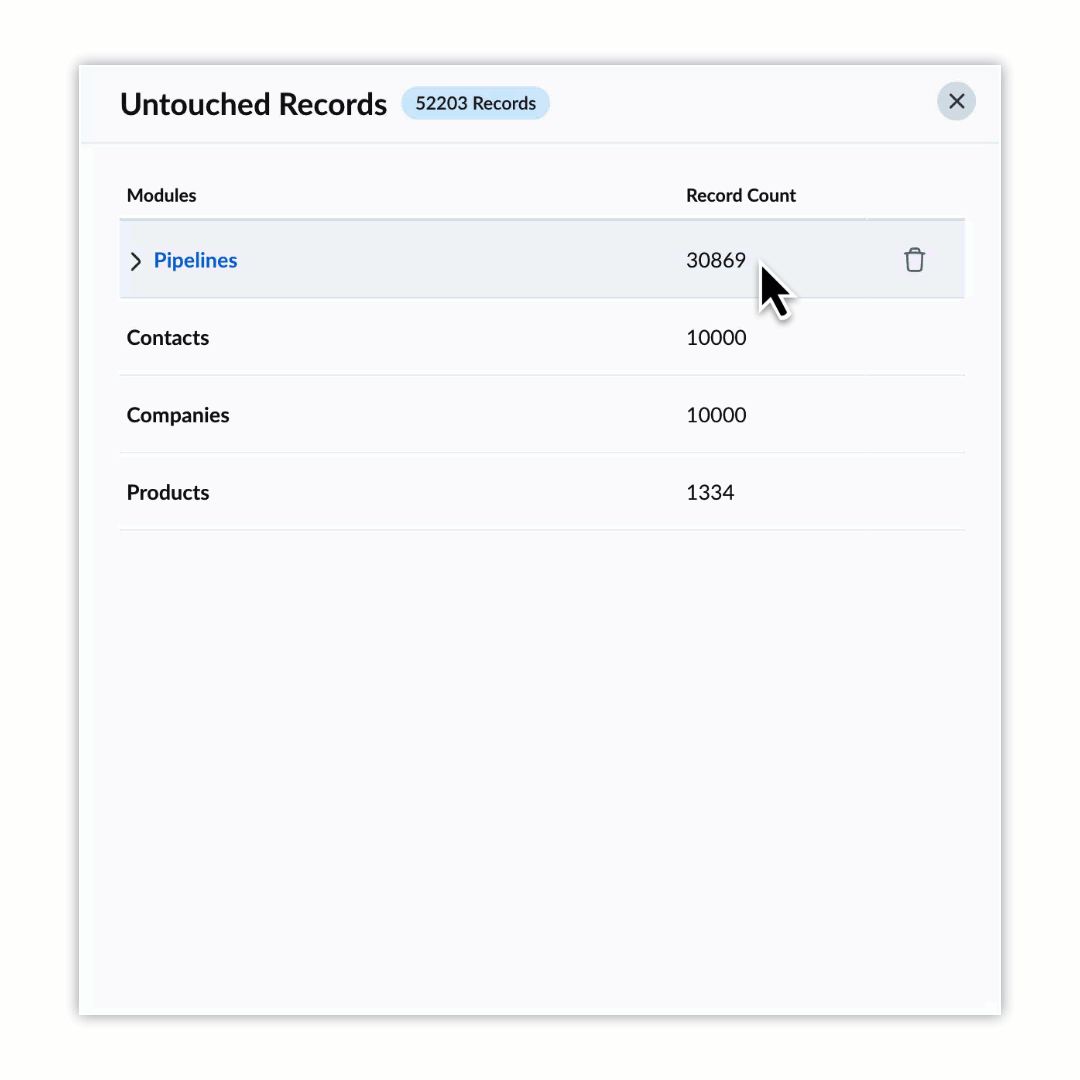Click the Contacts record count 10000
The height and width of the screenshot is (1080, 1080).
coord(716,338)
